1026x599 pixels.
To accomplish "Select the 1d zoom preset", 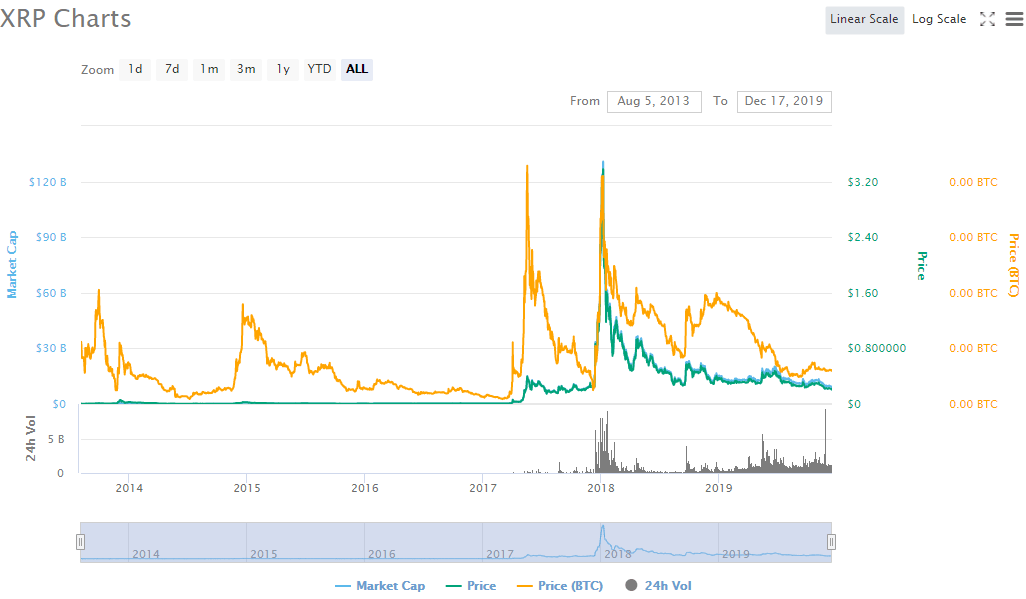I will click(134, 69).
